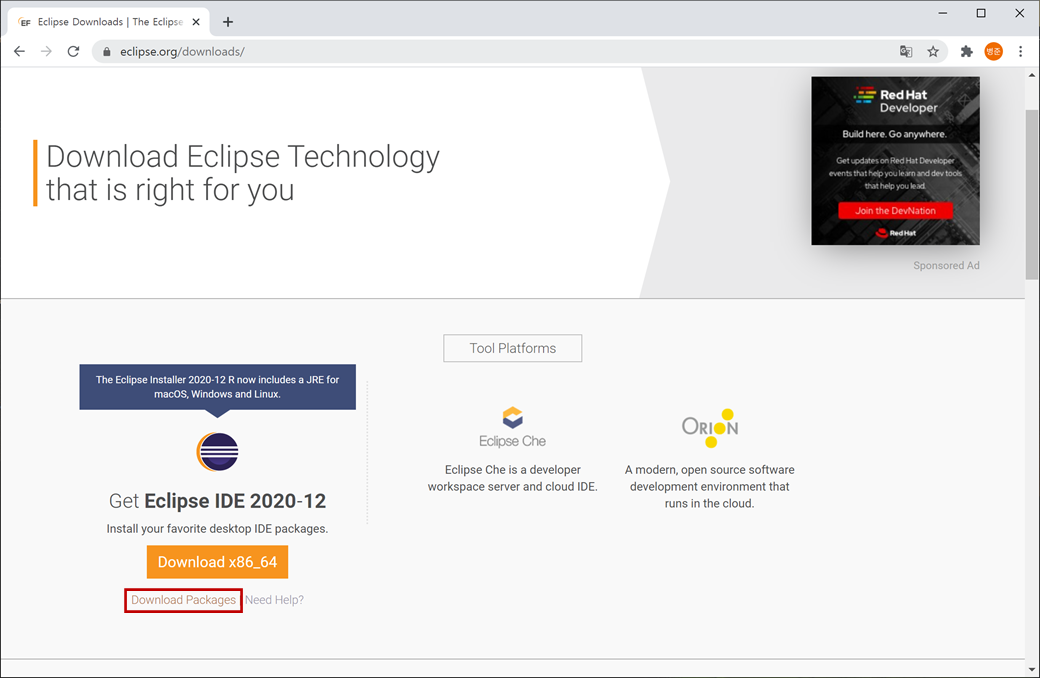Click the Orion description text
Image resolution: width=1040 pixels, height=678 pixels.
pyautogui.click(x=710, y=486)
